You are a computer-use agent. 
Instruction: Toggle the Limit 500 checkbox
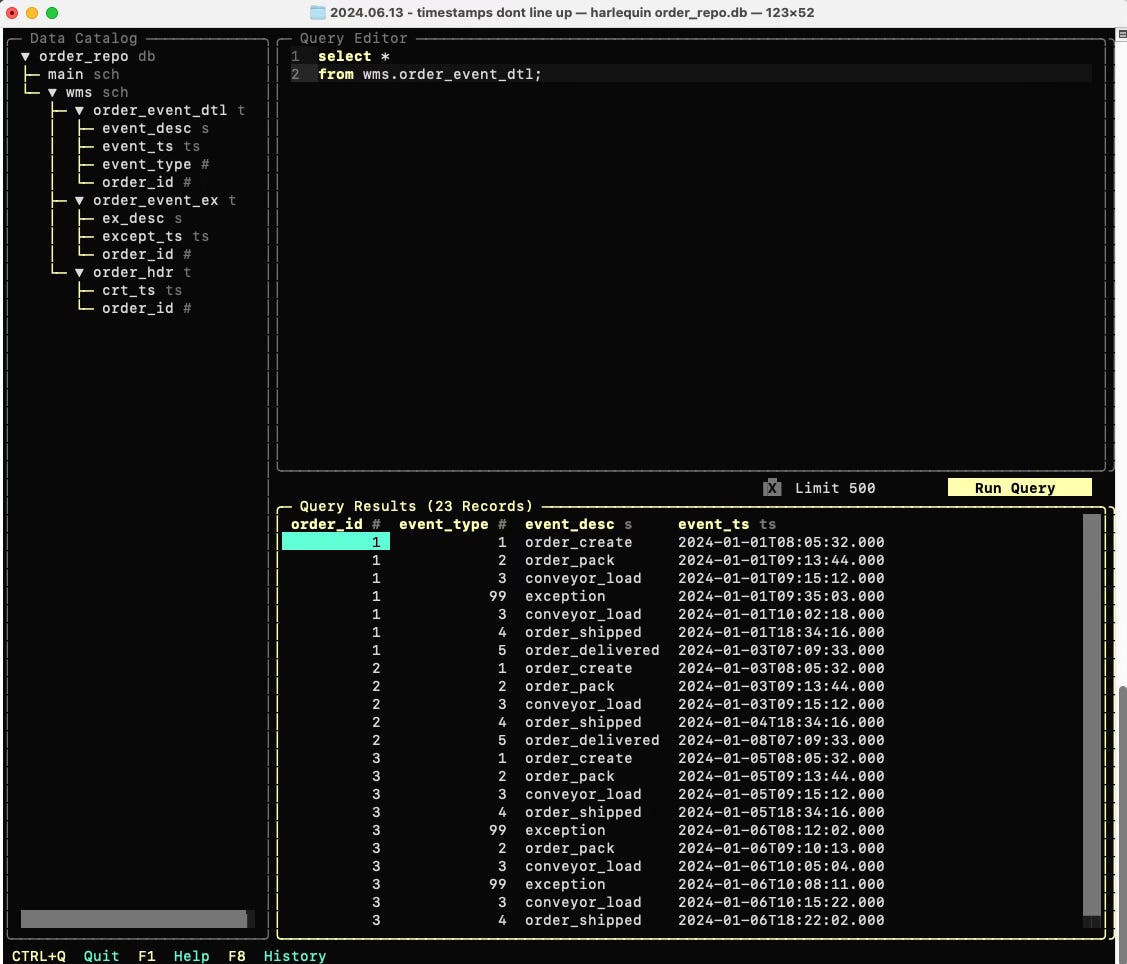point(772,487)
